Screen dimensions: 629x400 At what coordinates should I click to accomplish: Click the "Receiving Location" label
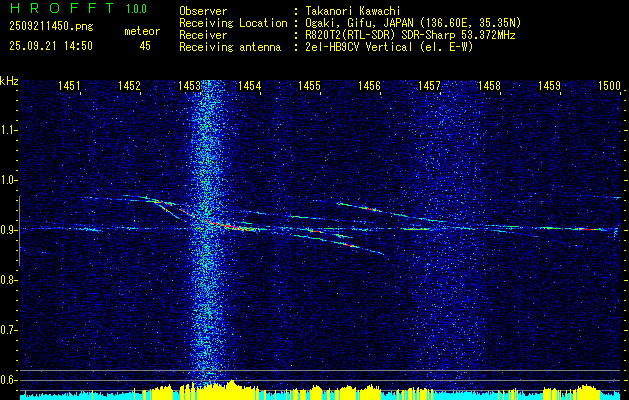click(x=233, y=23)
